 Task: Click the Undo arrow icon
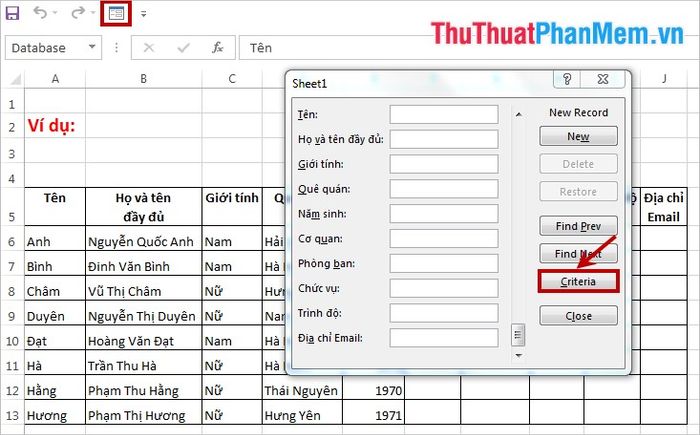pos(40,14)
